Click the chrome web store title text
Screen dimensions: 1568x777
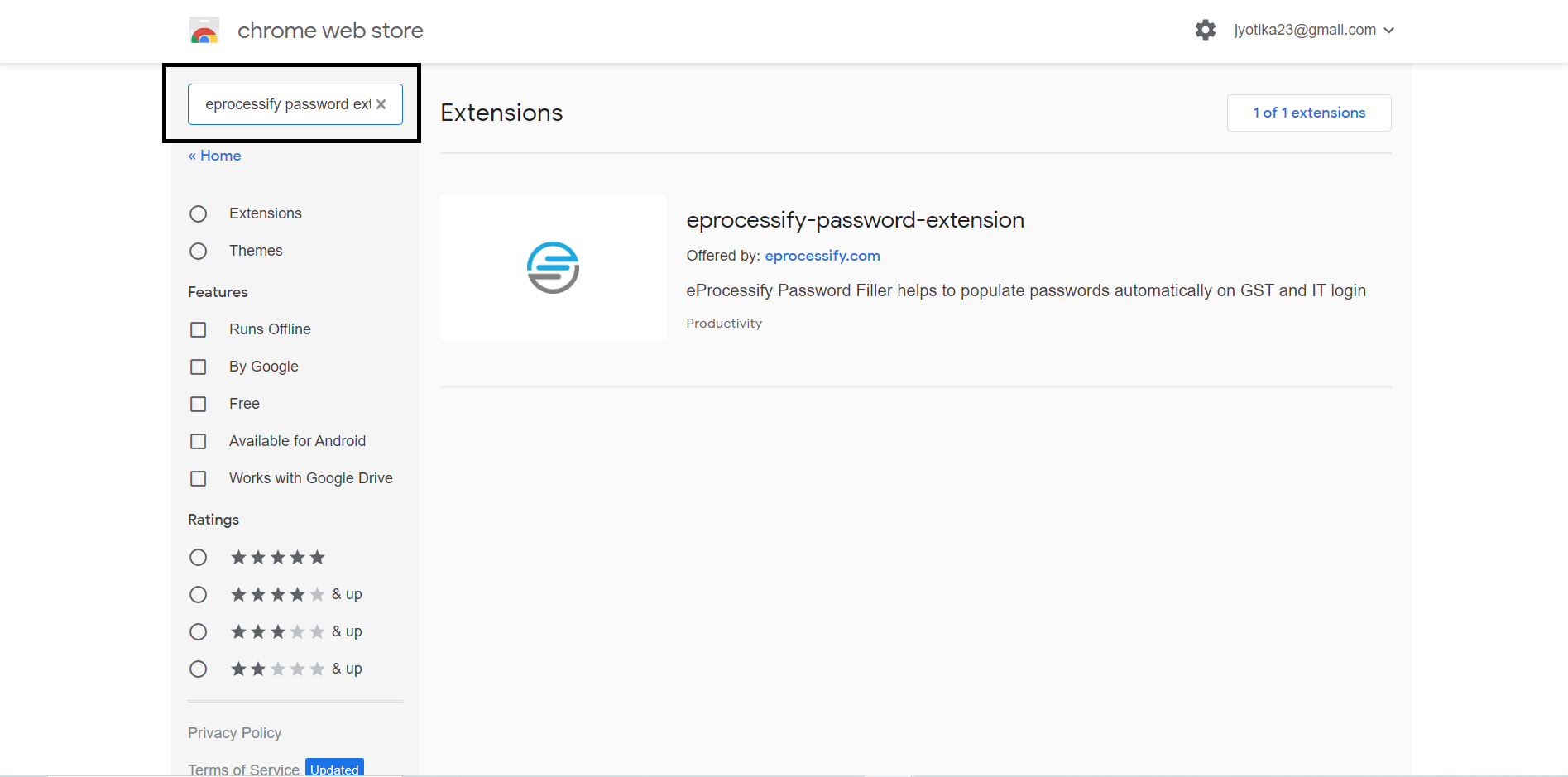coord(330,31)
